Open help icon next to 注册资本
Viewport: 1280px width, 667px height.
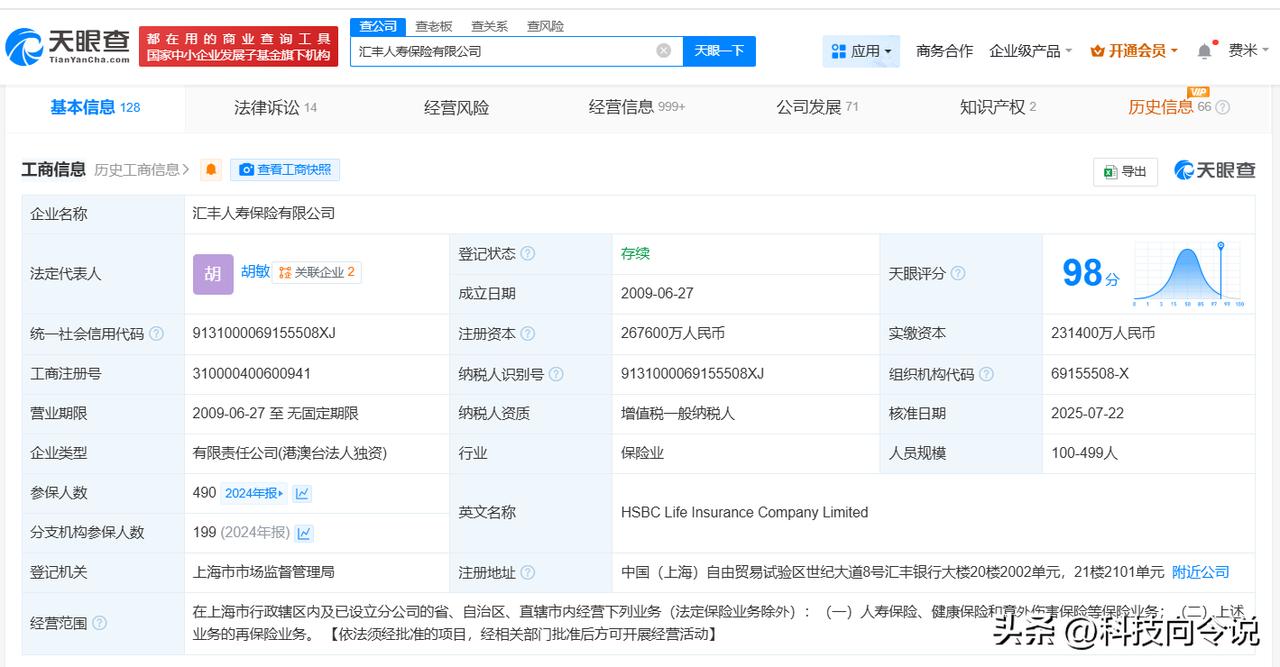(x=528, y=334)
